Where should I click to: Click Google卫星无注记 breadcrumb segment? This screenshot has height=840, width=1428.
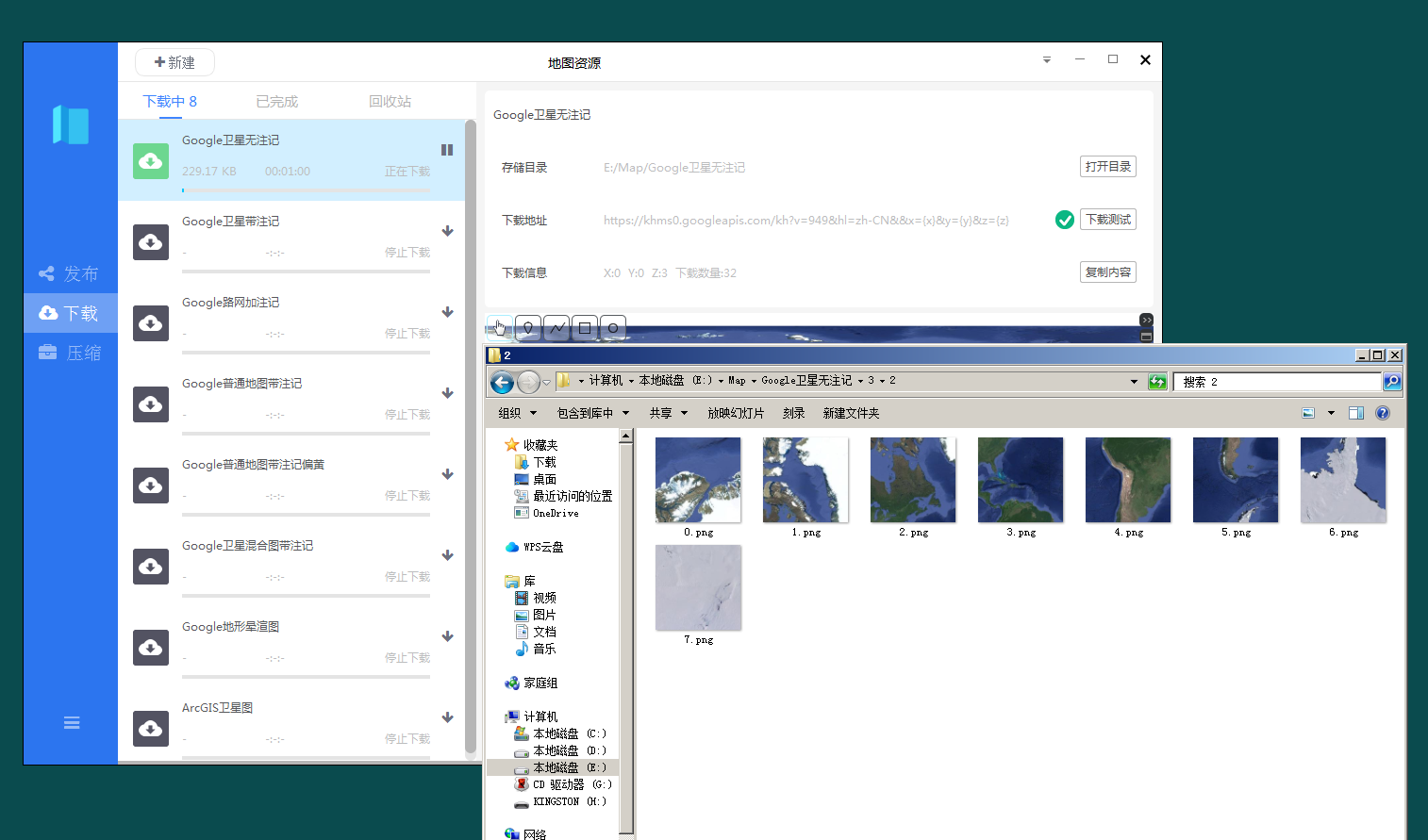pyautogui.click(x=806, y=381)
